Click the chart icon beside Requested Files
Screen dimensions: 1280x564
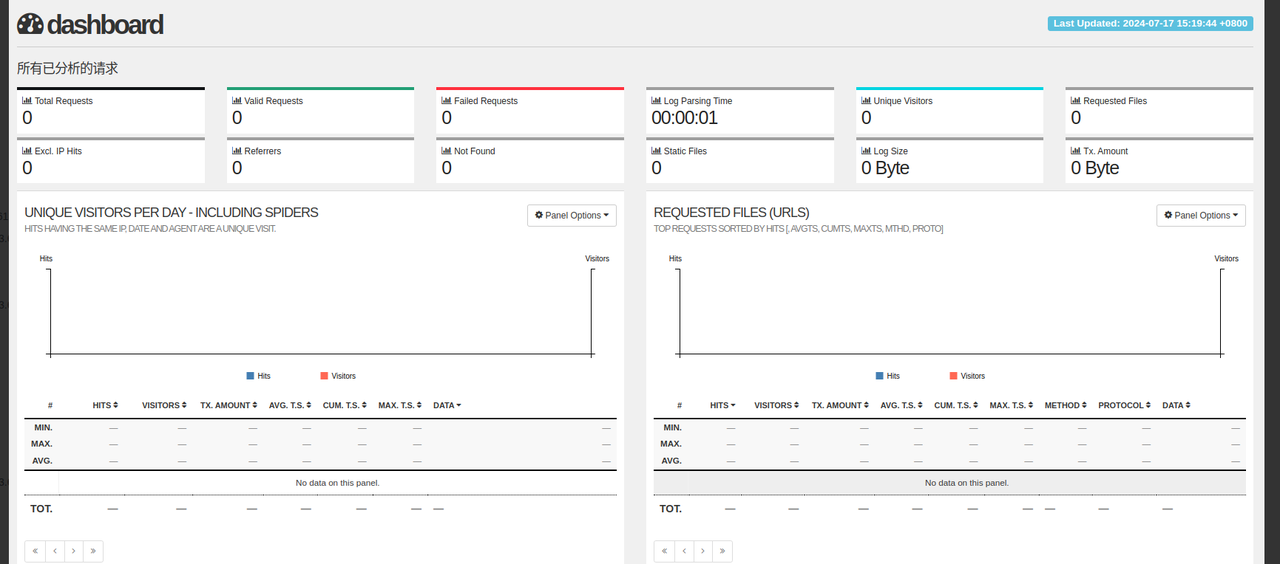[1075, 101]
